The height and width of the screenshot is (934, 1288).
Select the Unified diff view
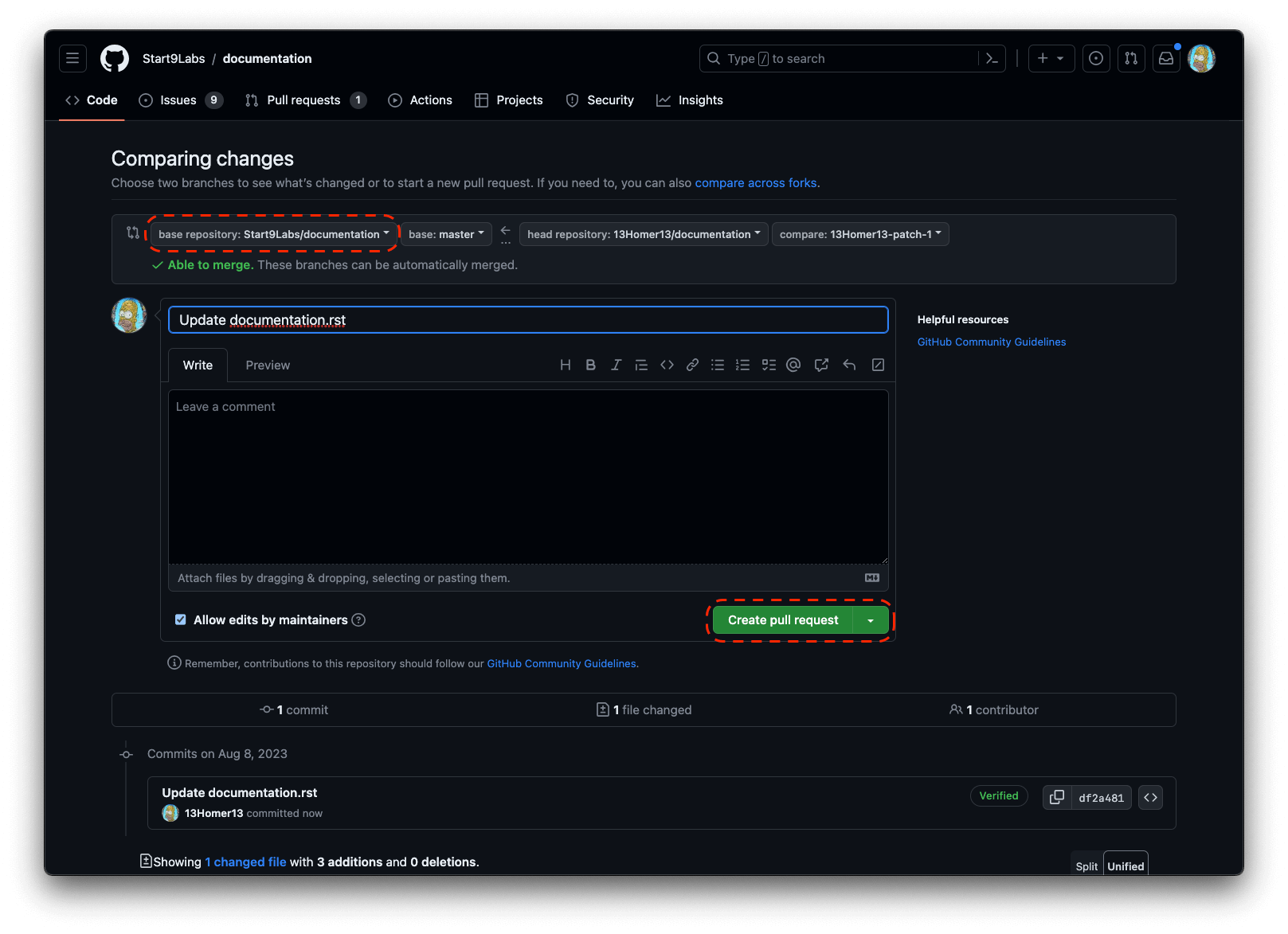click(1126, 866)
